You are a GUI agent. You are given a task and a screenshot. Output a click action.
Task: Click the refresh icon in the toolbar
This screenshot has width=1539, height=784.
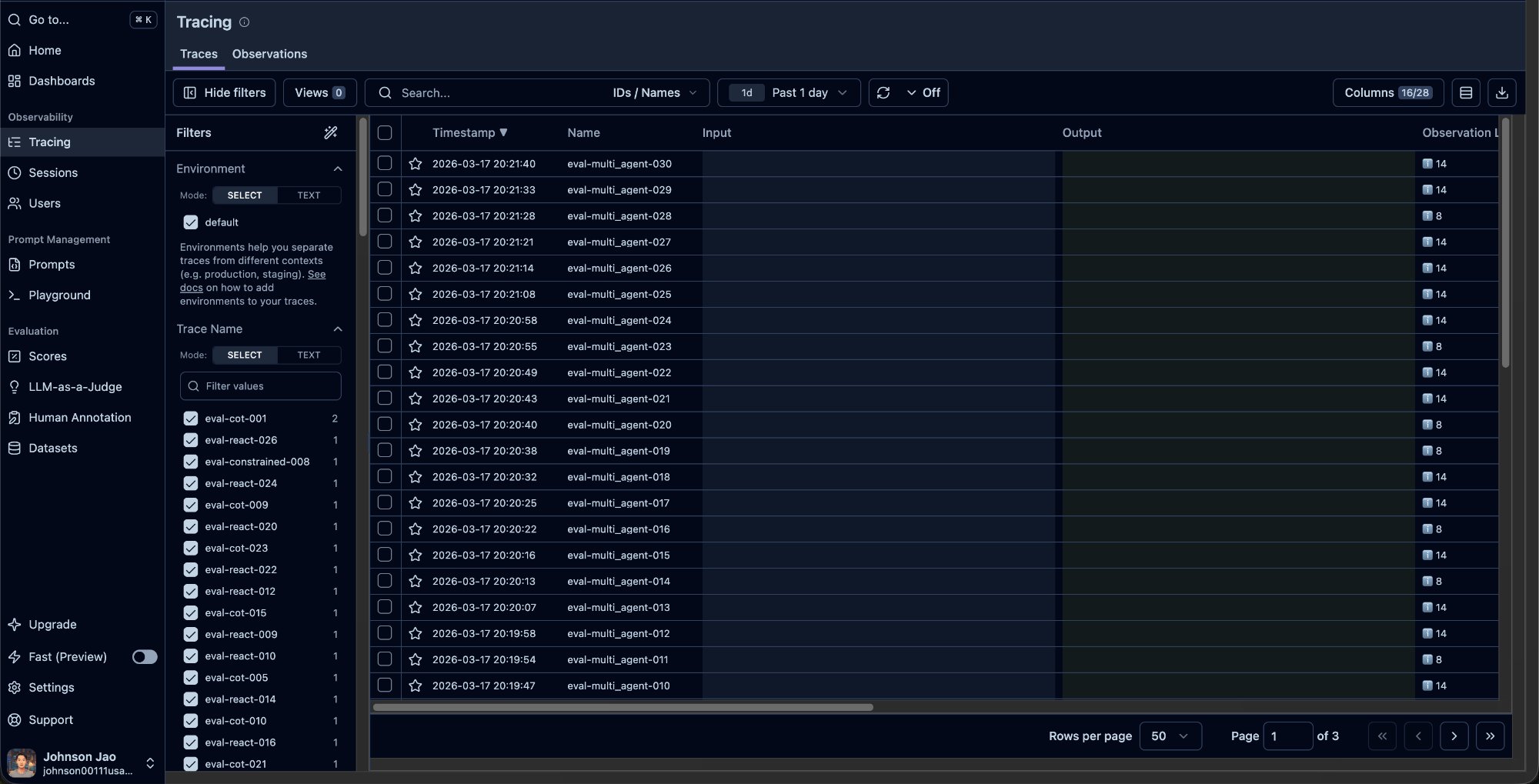(883, 92)
